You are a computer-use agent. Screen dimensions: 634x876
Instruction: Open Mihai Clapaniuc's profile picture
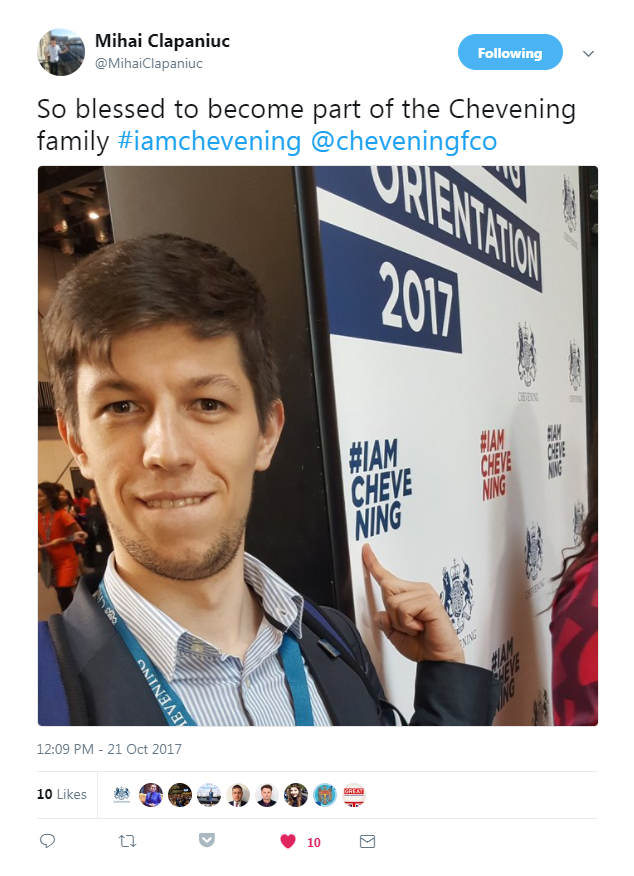pos(61,52)
